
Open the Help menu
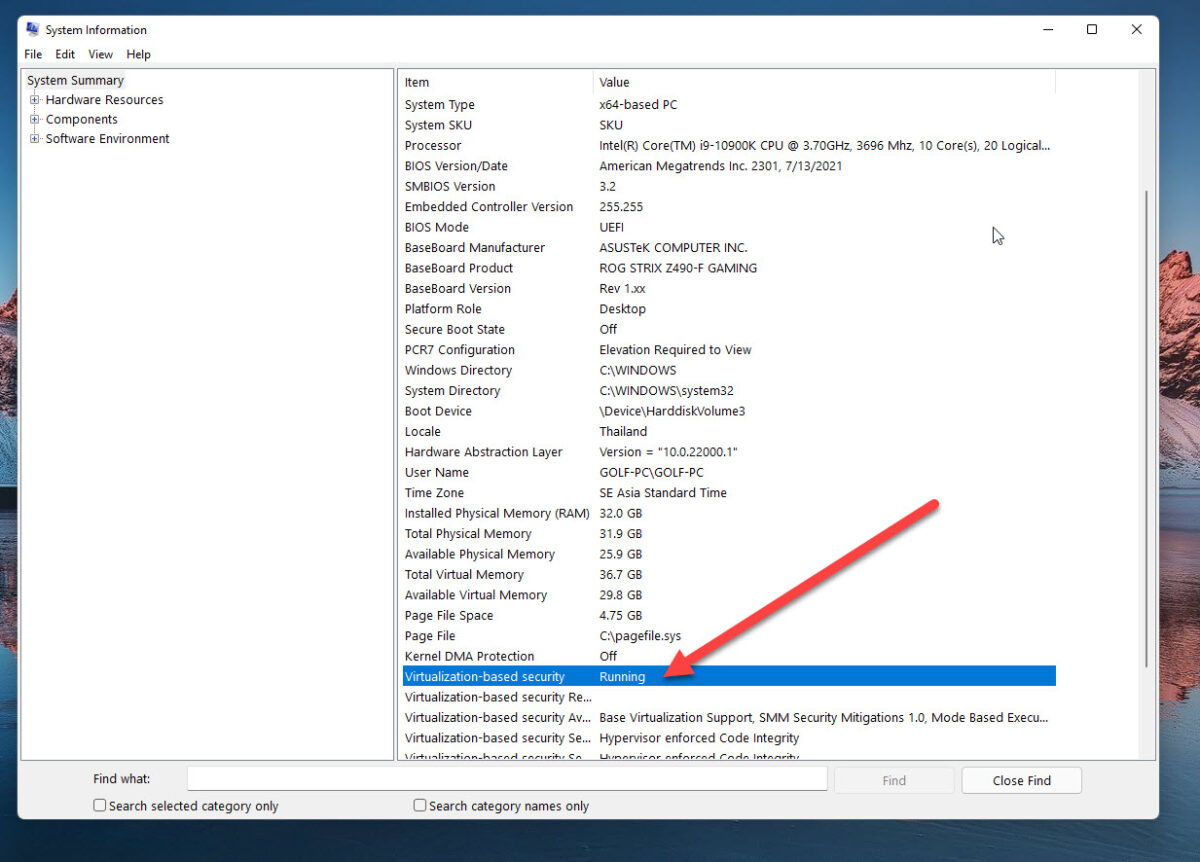click(x=138, y=54)
